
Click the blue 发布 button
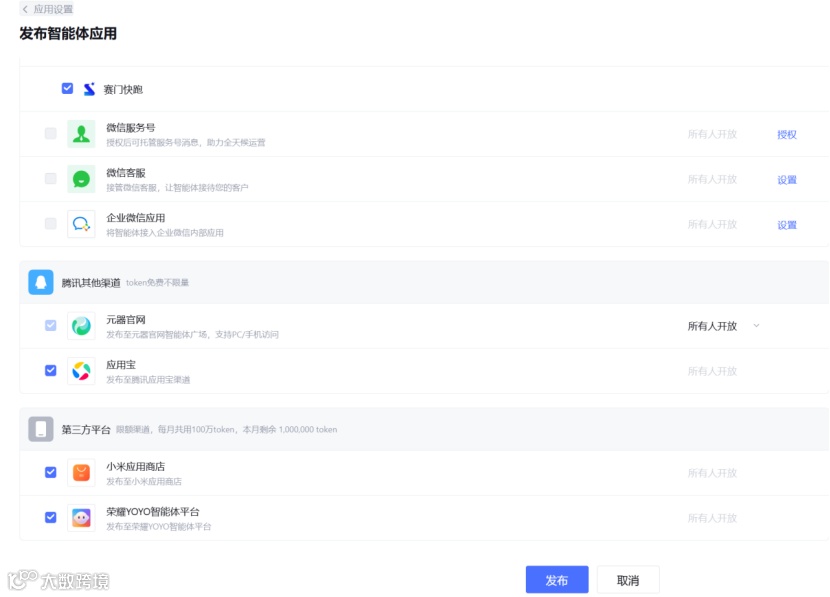tap(557, 580)
